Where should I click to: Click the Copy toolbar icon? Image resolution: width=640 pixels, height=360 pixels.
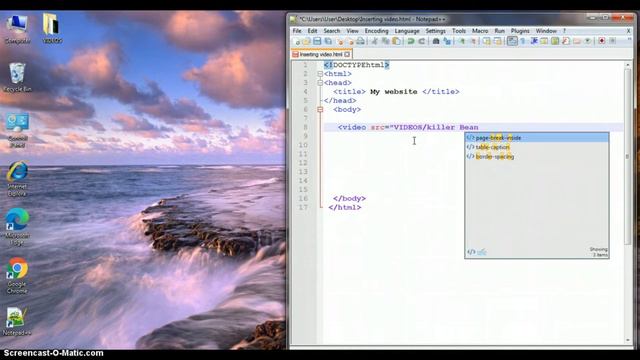[385, 41]
